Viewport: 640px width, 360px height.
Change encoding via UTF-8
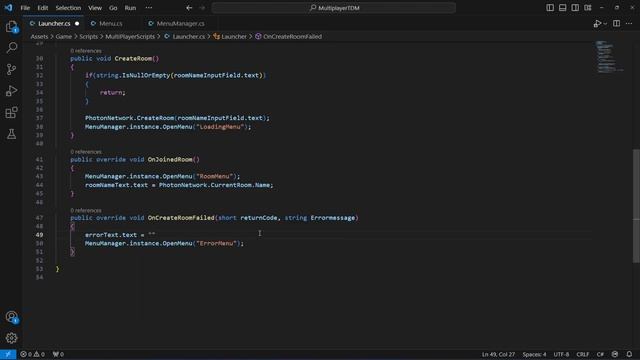[x=561, y=354]
